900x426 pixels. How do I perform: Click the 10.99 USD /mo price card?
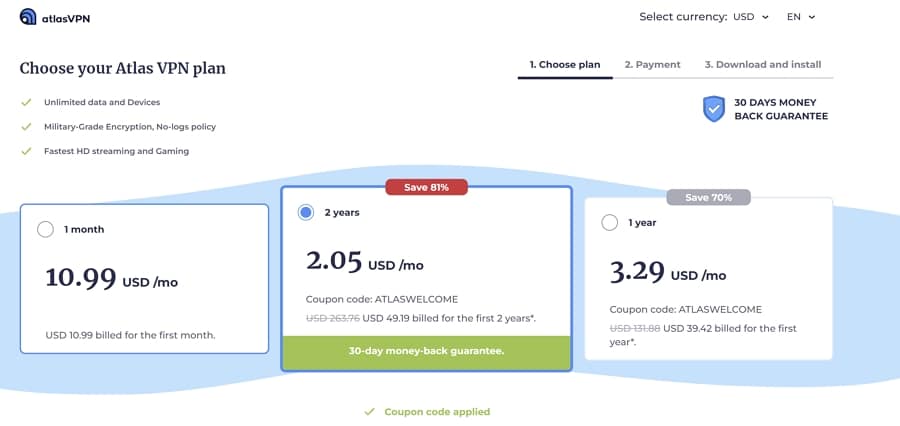[x=144, y=278]
